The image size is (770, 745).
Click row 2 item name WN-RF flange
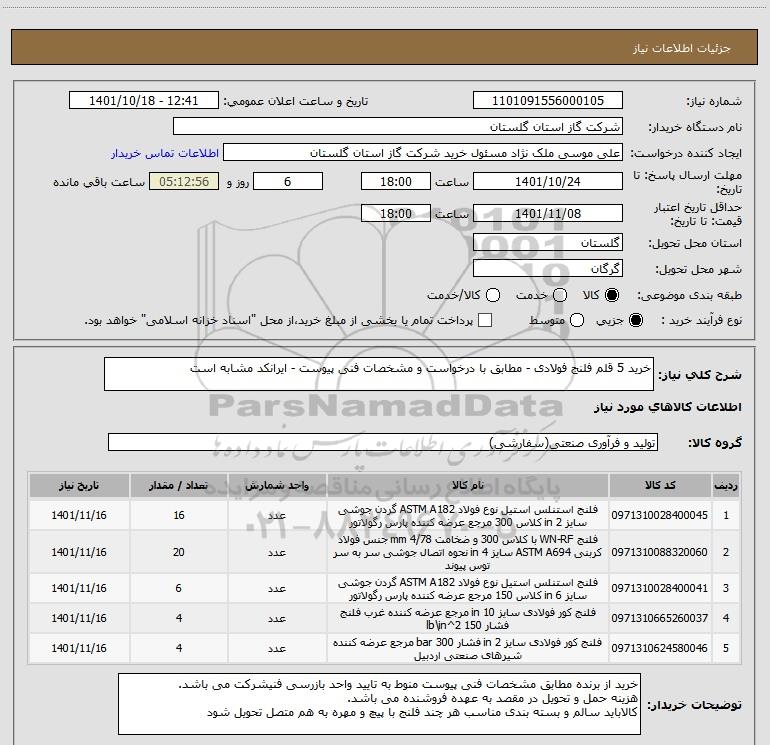(468, 552)
